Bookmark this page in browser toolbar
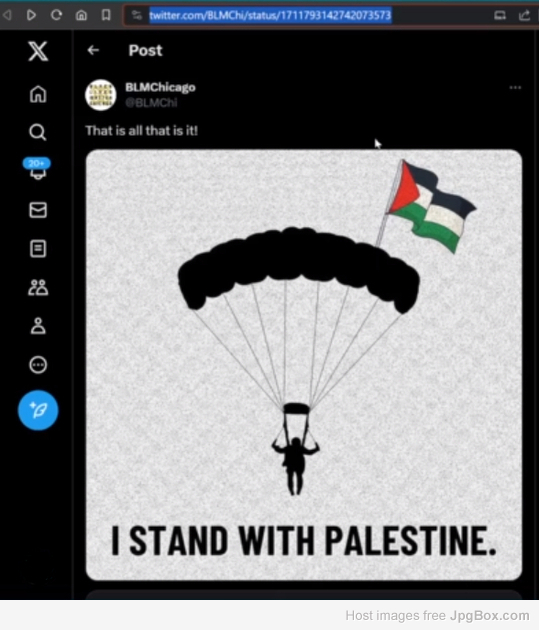This screenshot has height=630, width=539. tap(106, 15)
